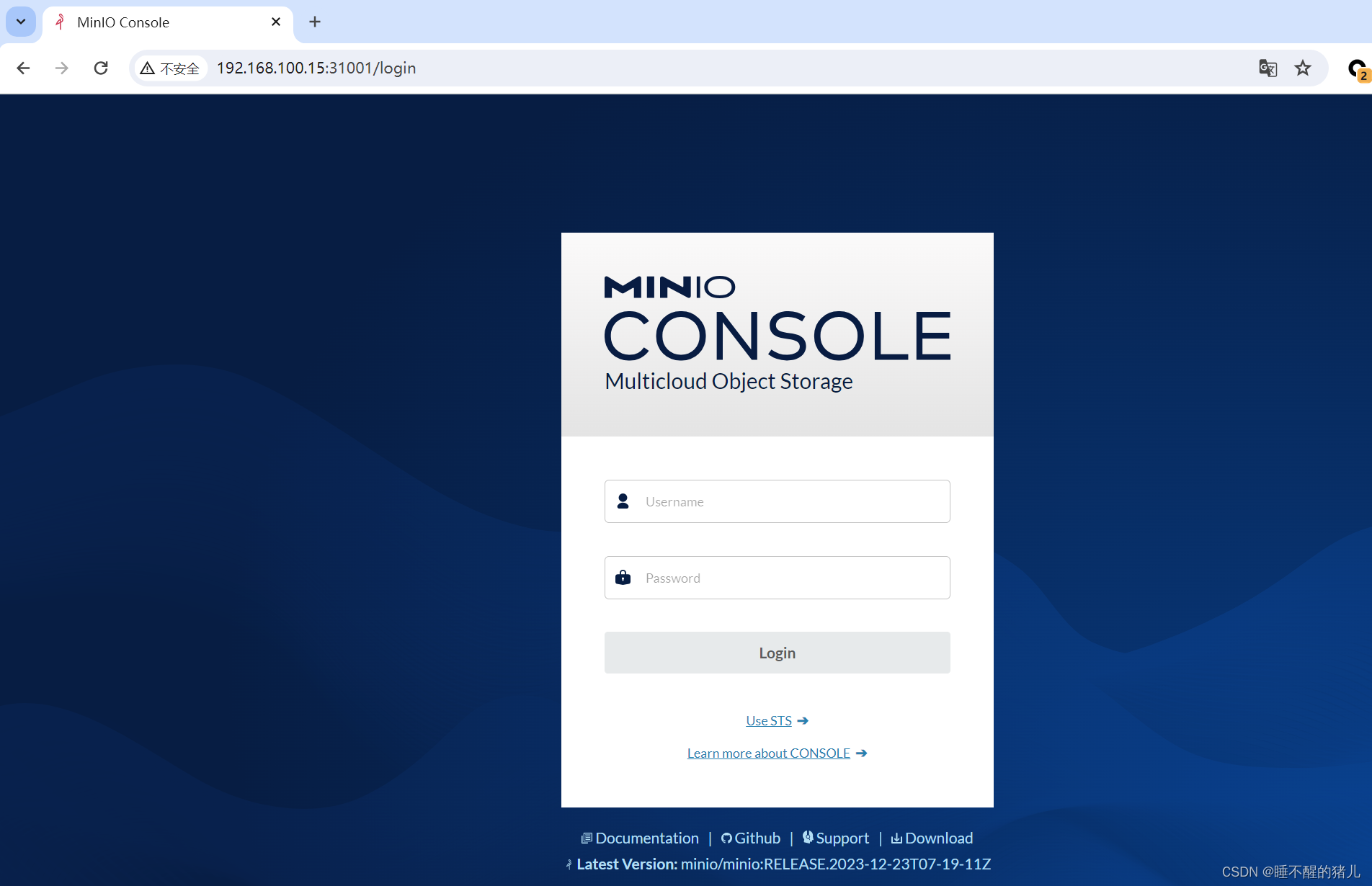Select the MinIO Console tab

(x=167, y=22)
